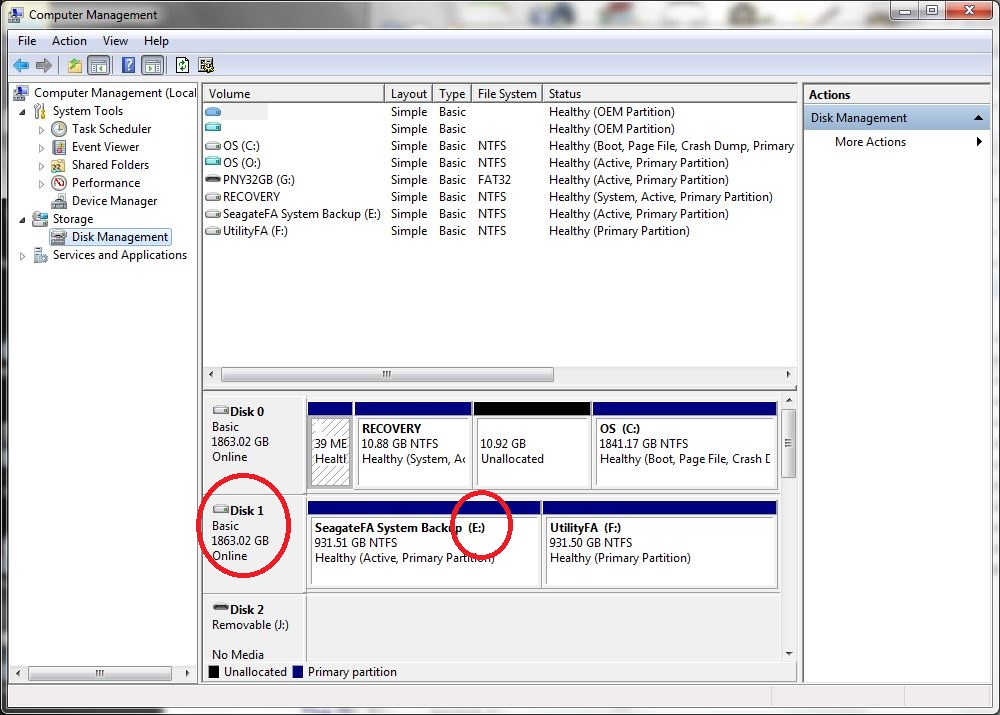Click the console tree horizontal scrollbar right arrow
This screenshot has height=715, width=1000.
187,673
